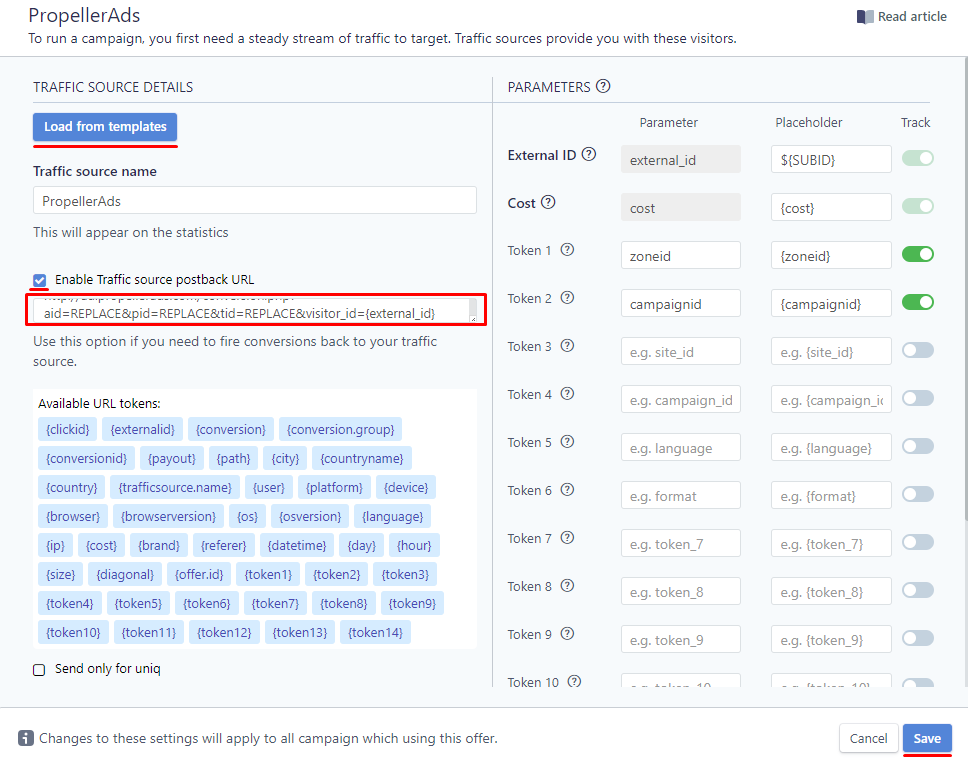Screen dimensions: 968x762
Task: Toggle the Token 8 track switch
Action: [x=917, y=590]
